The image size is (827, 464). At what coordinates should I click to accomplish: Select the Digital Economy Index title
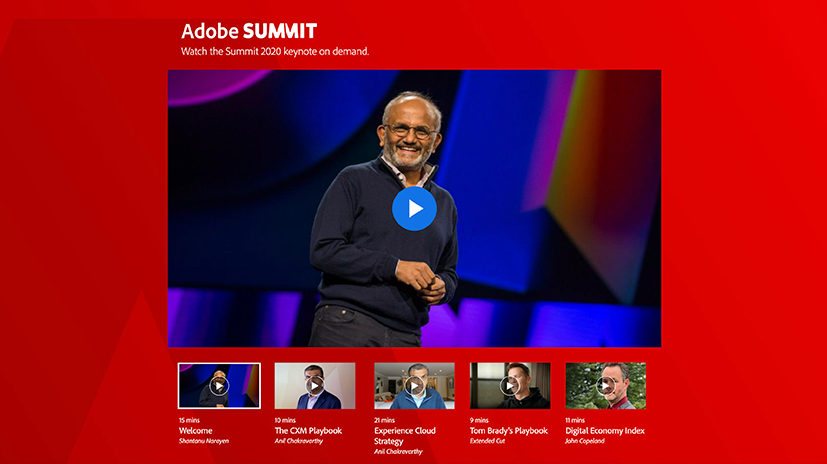tap(605, 431)
